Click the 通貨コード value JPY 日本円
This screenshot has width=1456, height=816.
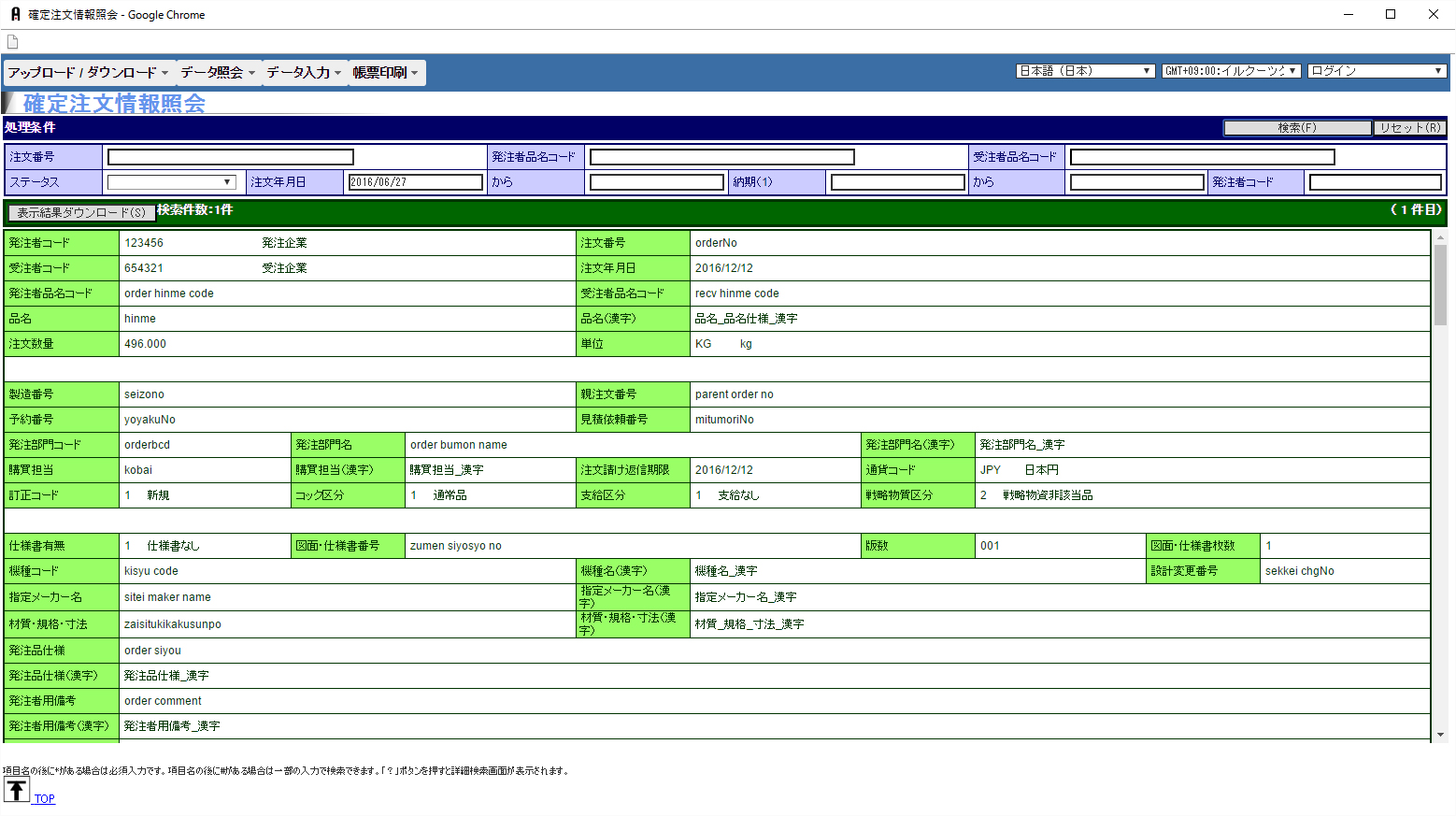1020,470
